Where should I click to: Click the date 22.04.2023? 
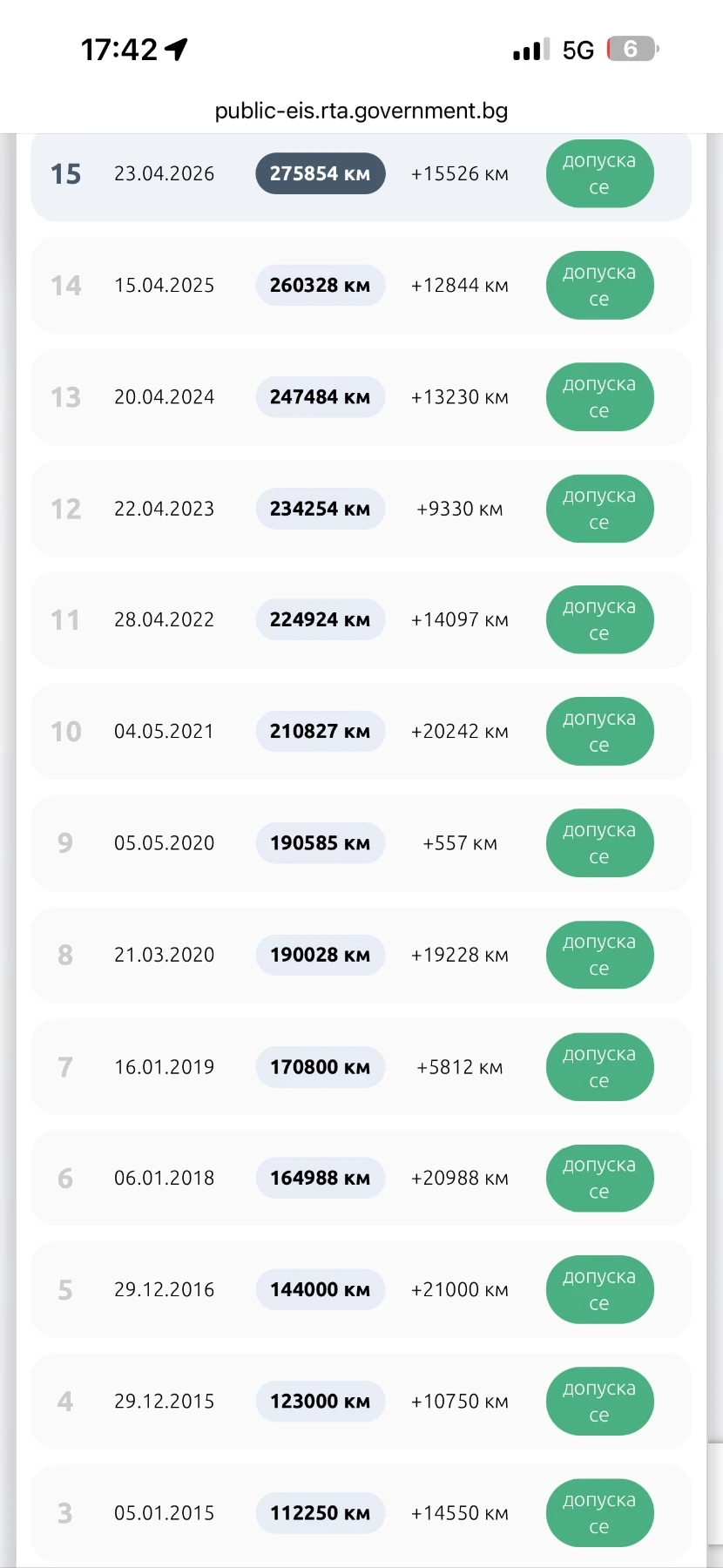pos(165,509)
